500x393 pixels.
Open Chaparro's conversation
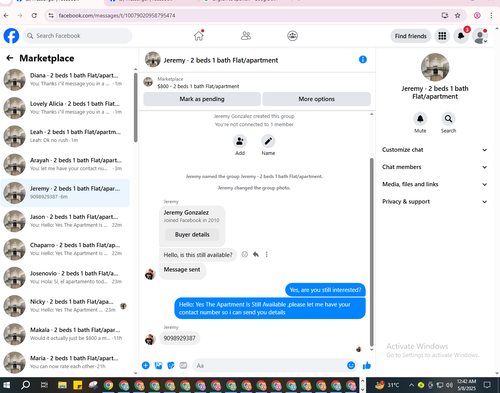[65, 249]
